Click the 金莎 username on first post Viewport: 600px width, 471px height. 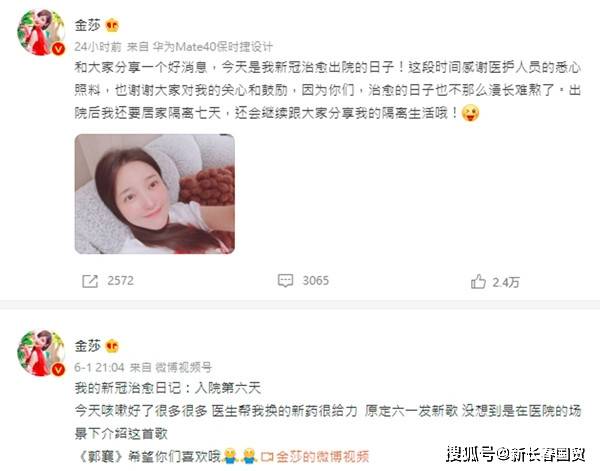pyautogui.click(x=88, y=26)
